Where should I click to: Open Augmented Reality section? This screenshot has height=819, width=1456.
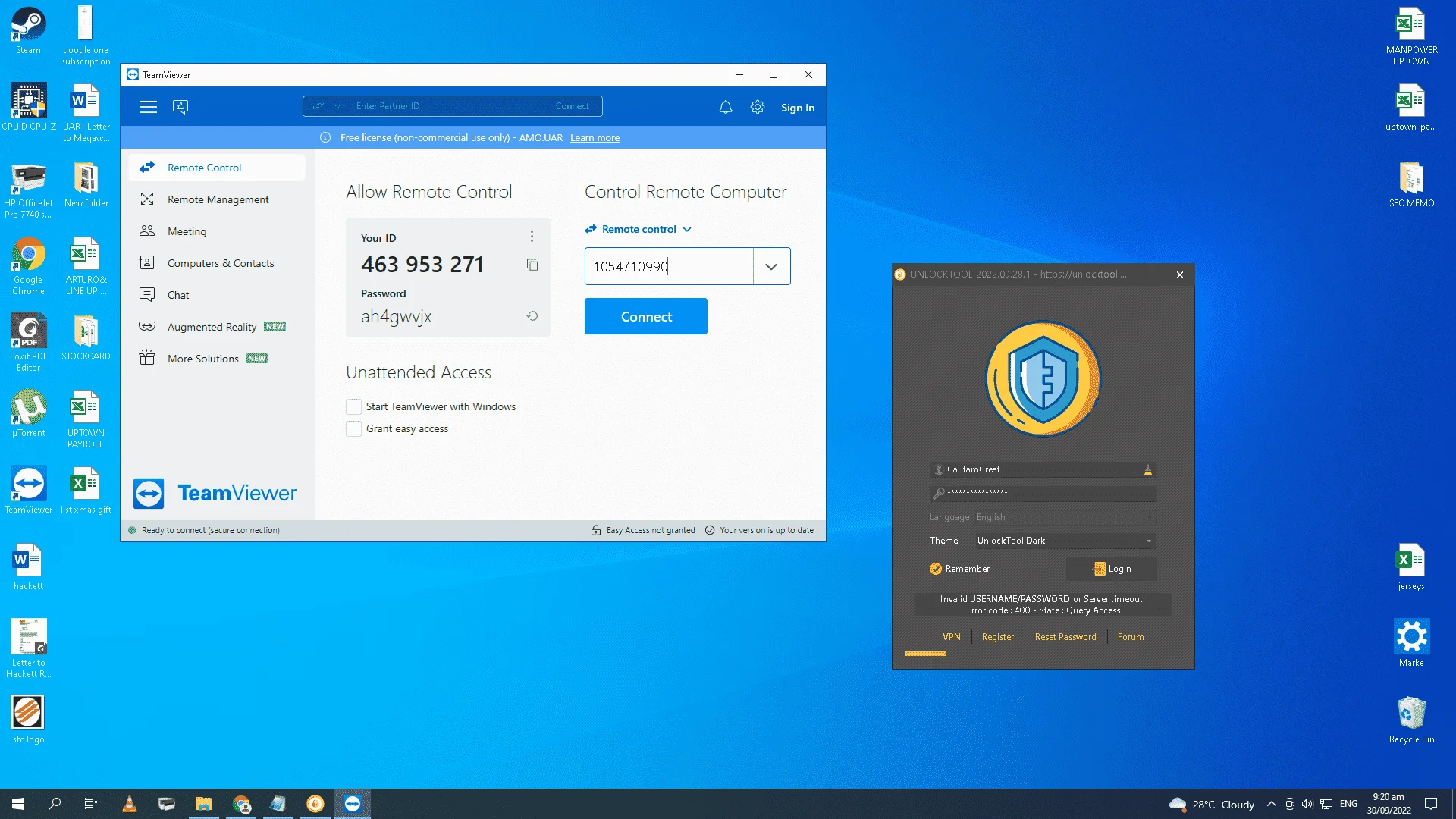(217, 327)
